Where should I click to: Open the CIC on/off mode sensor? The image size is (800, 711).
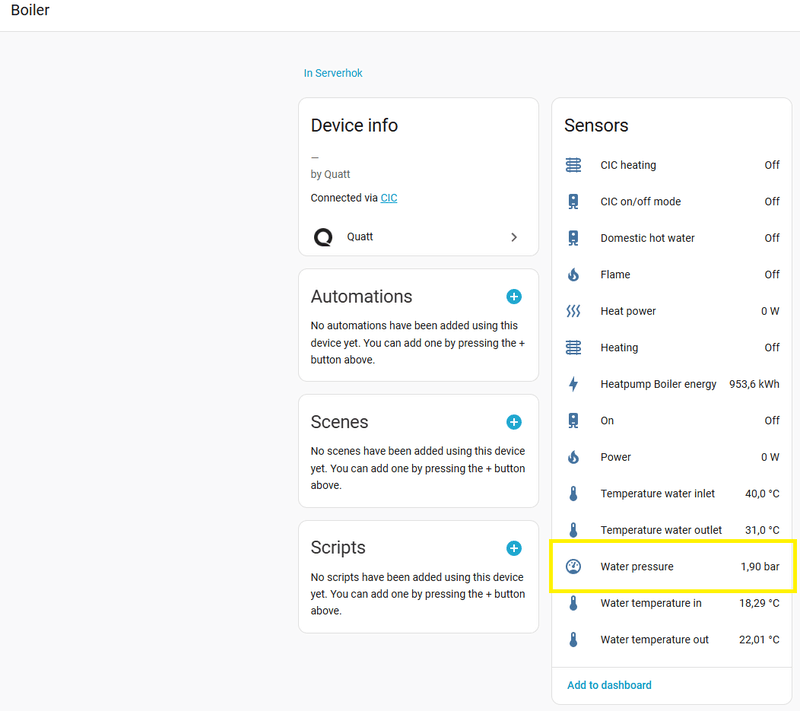pos(672,202)
